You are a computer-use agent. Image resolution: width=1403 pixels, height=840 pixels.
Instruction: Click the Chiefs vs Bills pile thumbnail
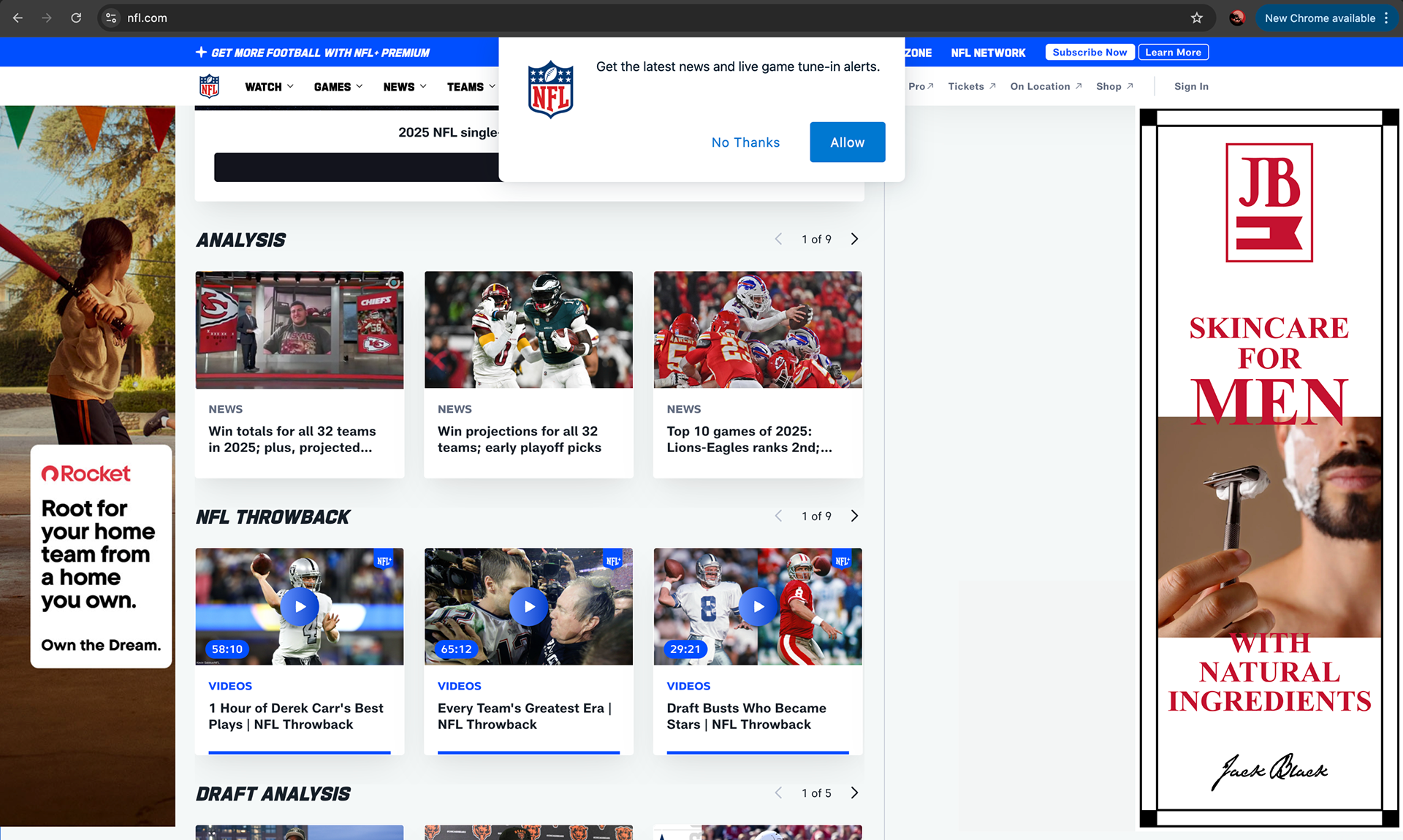coord(758,329)
